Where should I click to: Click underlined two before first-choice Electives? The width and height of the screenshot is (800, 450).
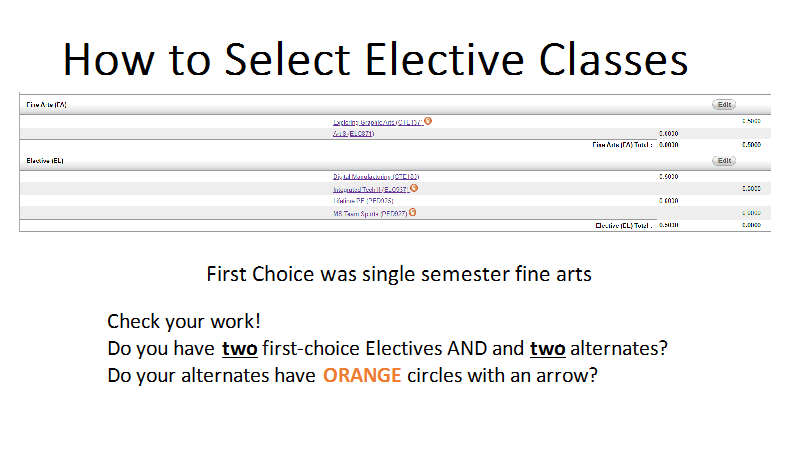click(239, 349)
